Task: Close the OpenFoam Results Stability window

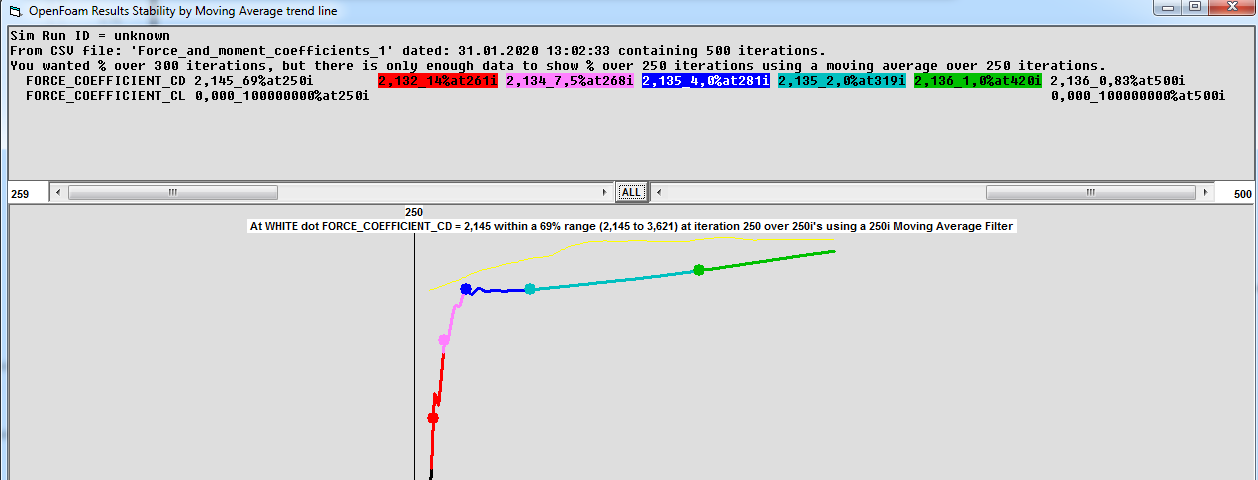Action: (1231, 8)
